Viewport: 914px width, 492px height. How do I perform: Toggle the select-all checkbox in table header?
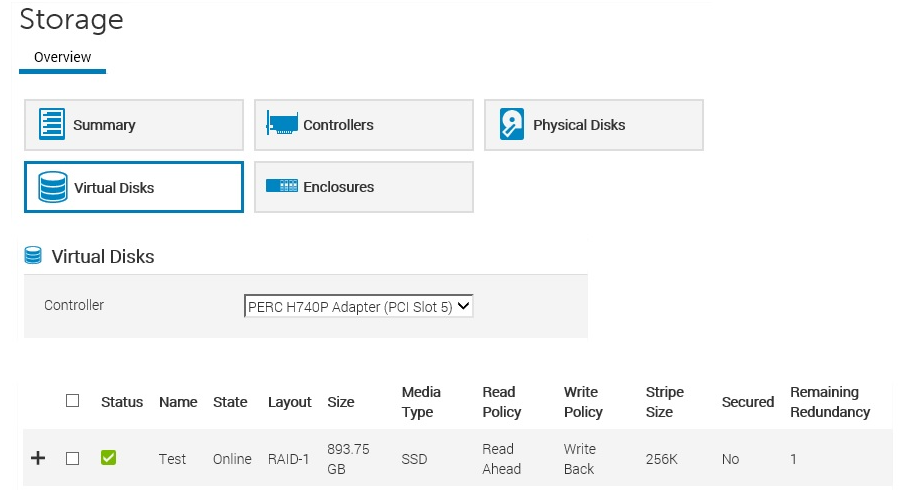tap(72, 401)
